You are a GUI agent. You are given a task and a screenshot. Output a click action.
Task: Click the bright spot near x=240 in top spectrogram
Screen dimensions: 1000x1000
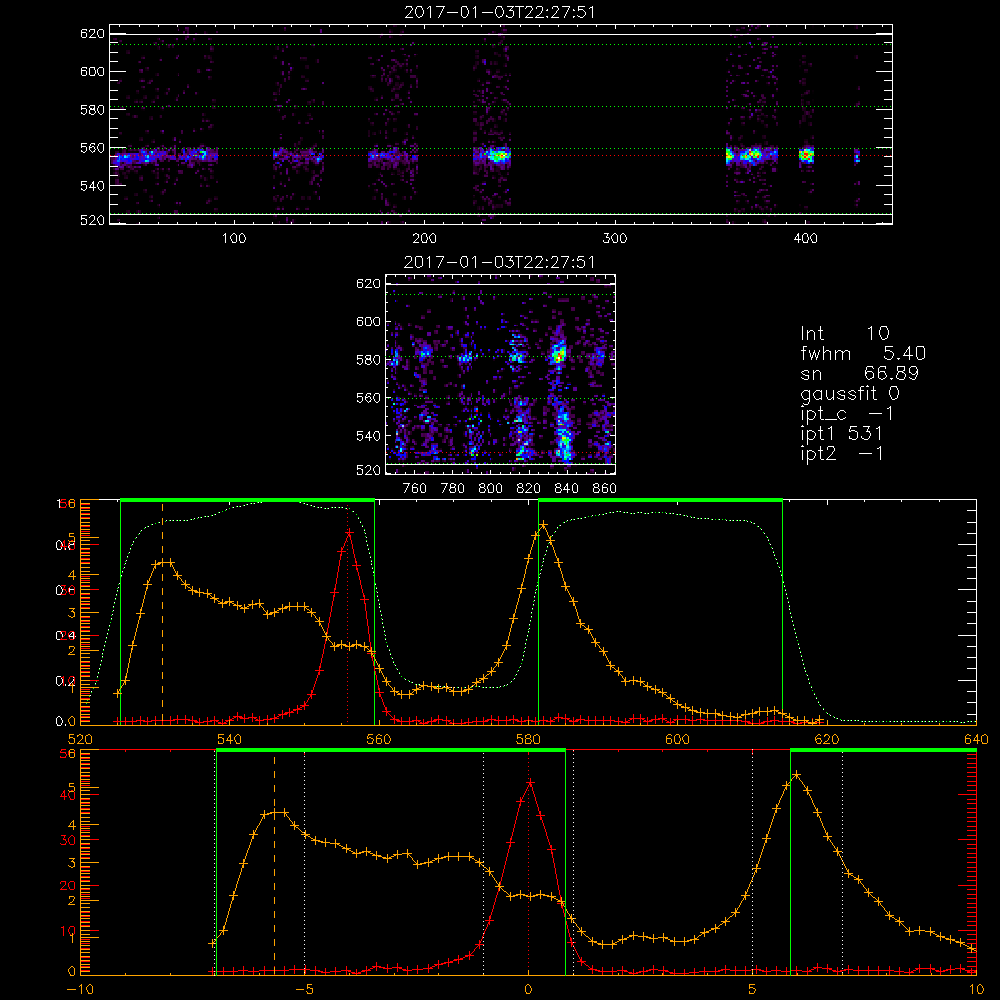[x=499, y=155]
